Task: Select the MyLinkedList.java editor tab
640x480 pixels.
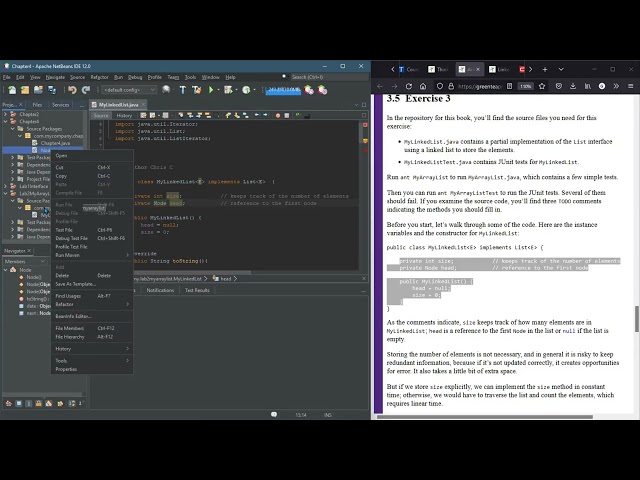Action: pyautogui.click(x=118, y=105)
